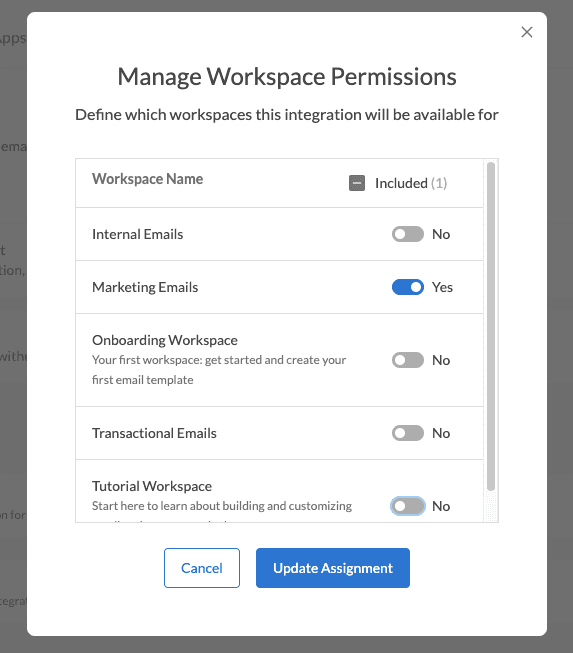This screenshot has width=573, height=653.
Task: Click the Included (1) label
Action: (411, 183)
